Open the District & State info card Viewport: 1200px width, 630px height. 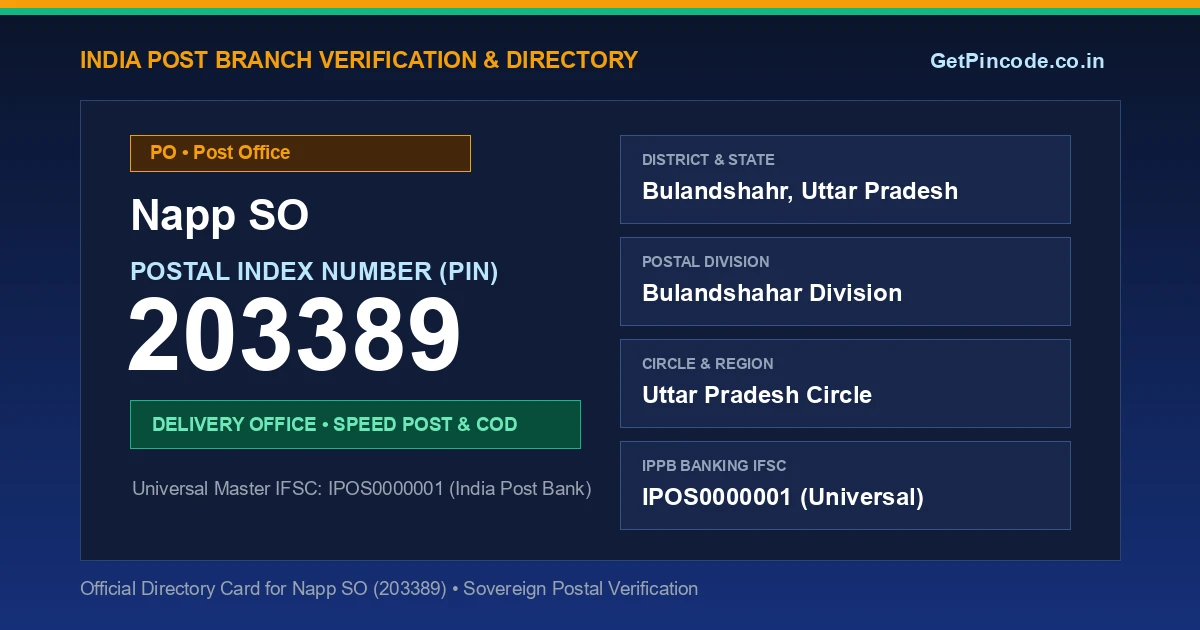(845, 179)
